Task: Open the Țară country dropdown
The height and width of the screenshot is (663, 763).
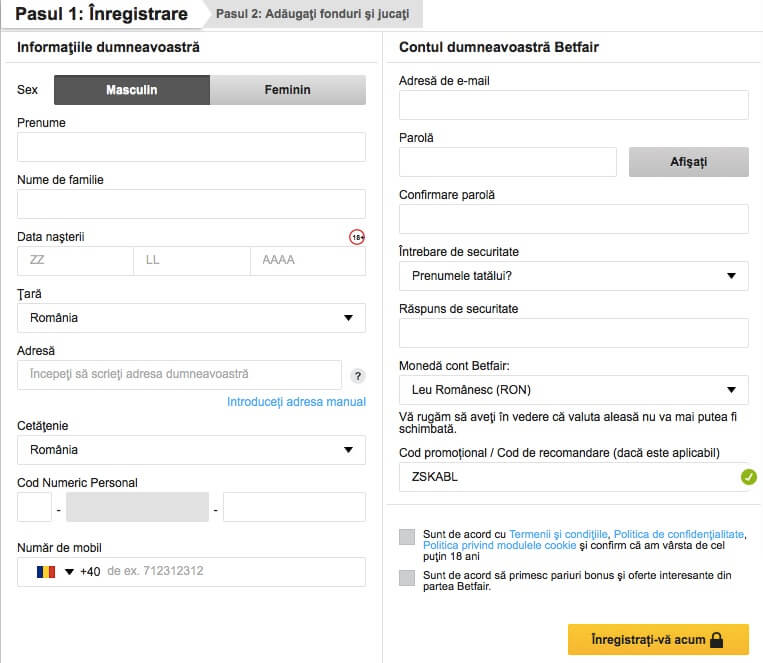Action: tap(191, 318)
